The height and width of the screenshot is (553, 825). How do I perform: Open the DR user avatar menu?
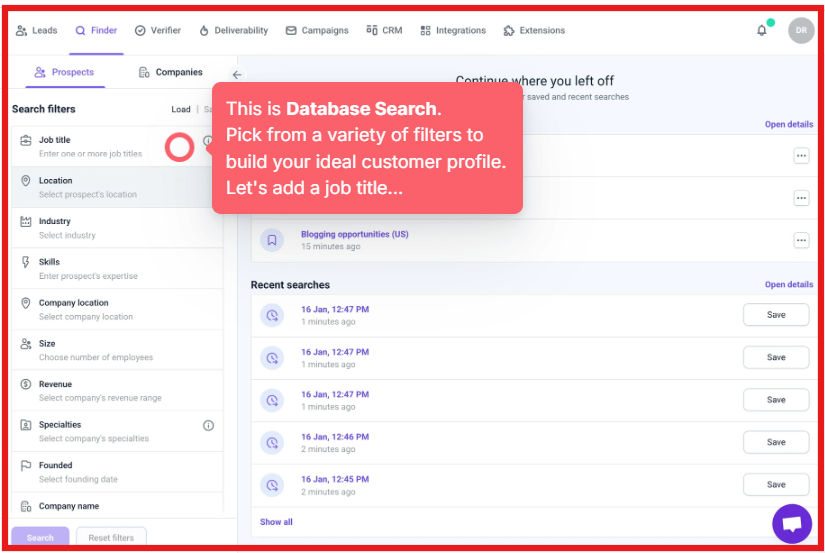[801, 31]
